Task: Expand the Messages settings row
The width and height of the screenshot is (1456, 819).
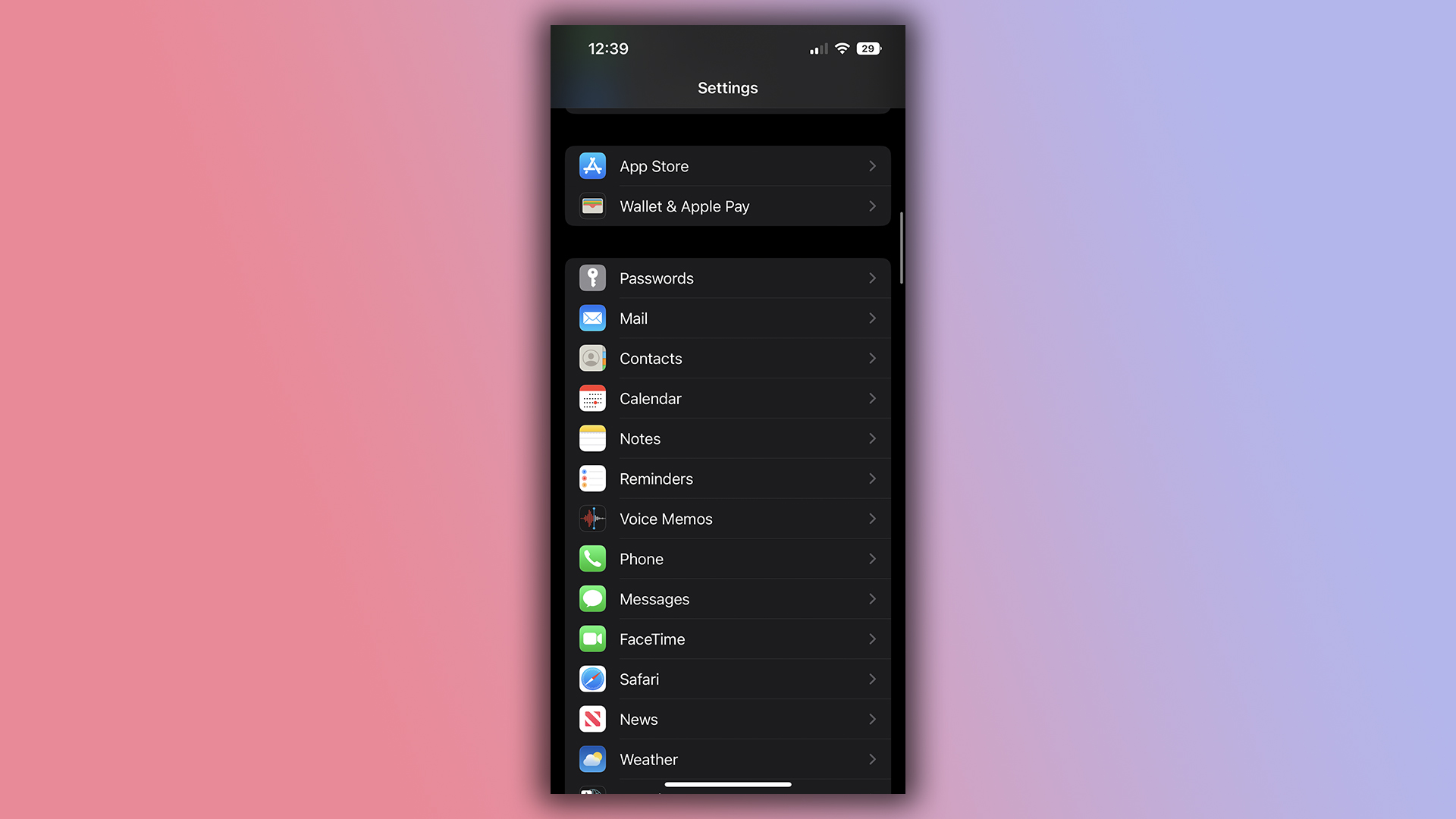Action: pyautogui.click(x=727, y=599)
